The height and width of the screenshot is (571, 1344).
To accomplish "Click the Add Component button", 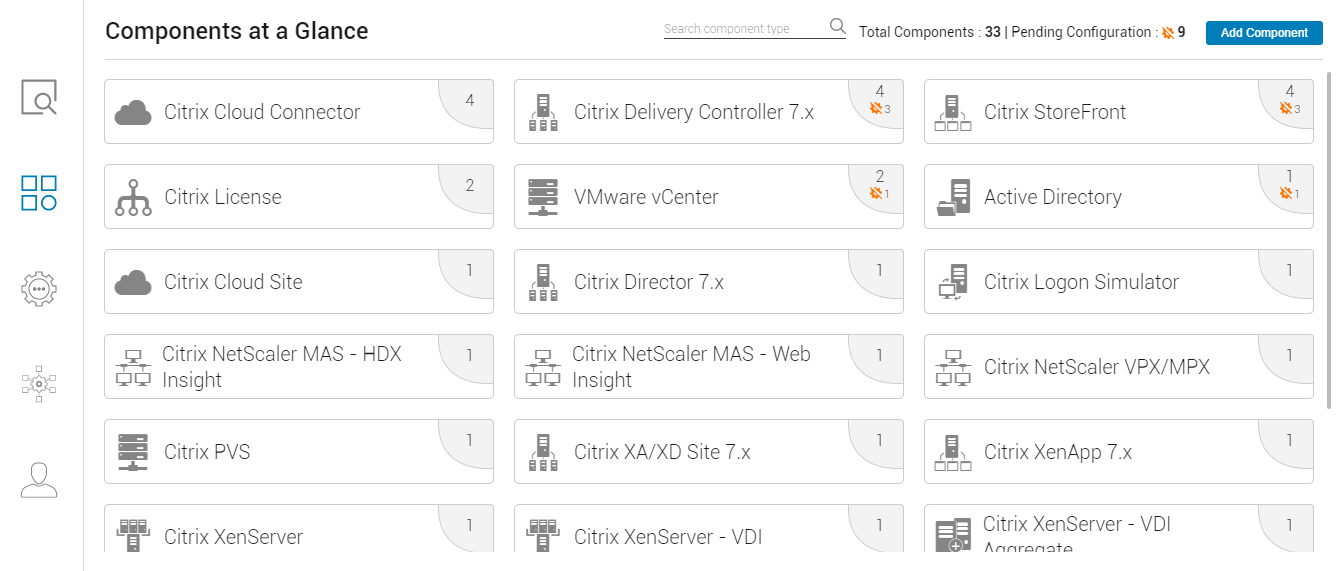I will tap(1264, 33).
